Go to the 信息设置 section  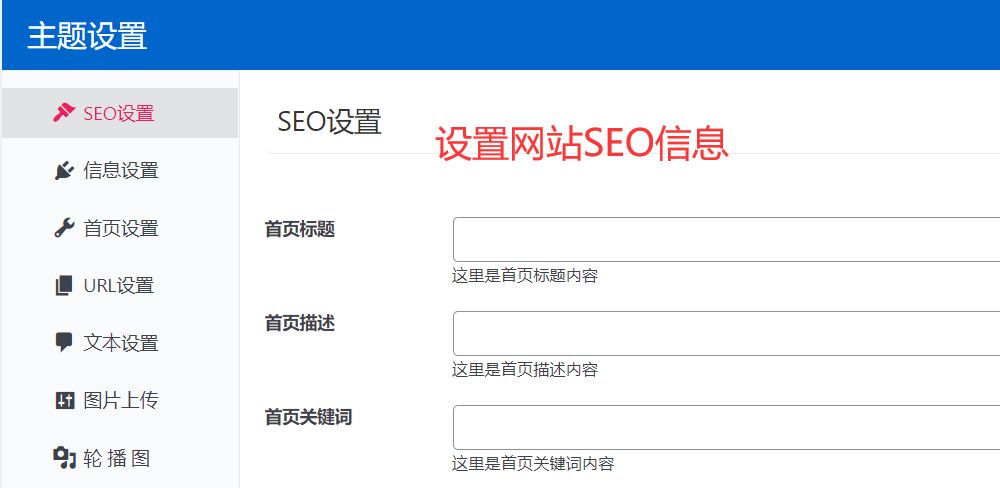(x=121, y=171)
